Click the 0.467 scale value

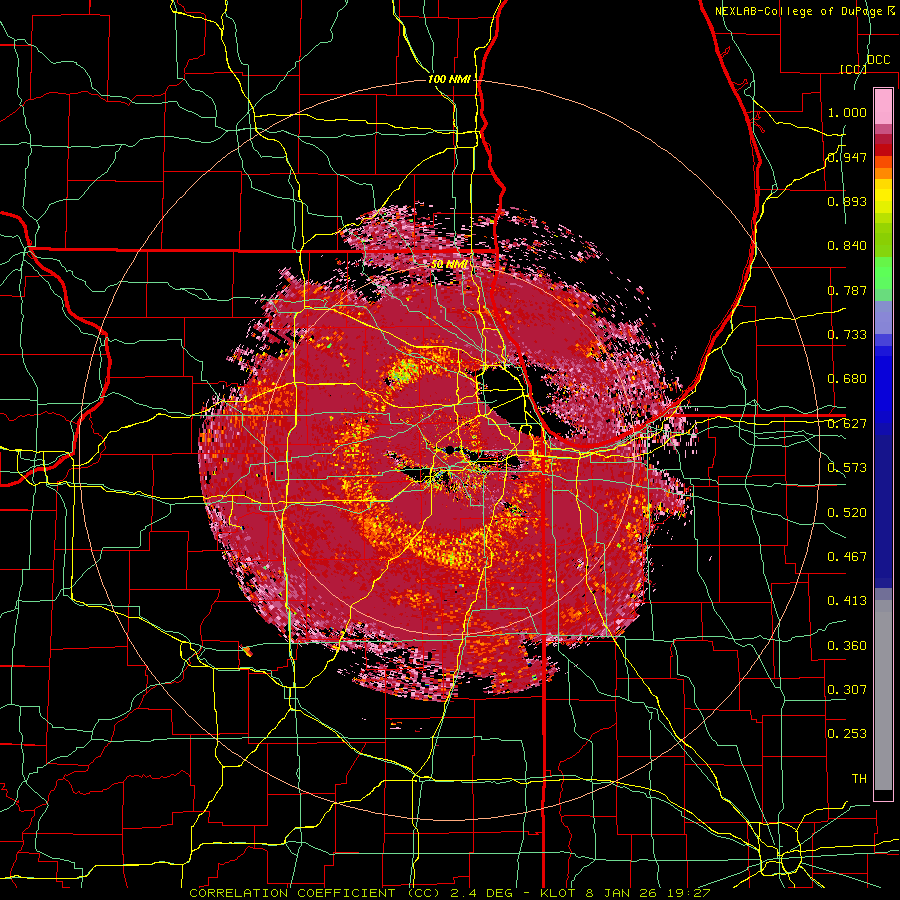(847, 557)
